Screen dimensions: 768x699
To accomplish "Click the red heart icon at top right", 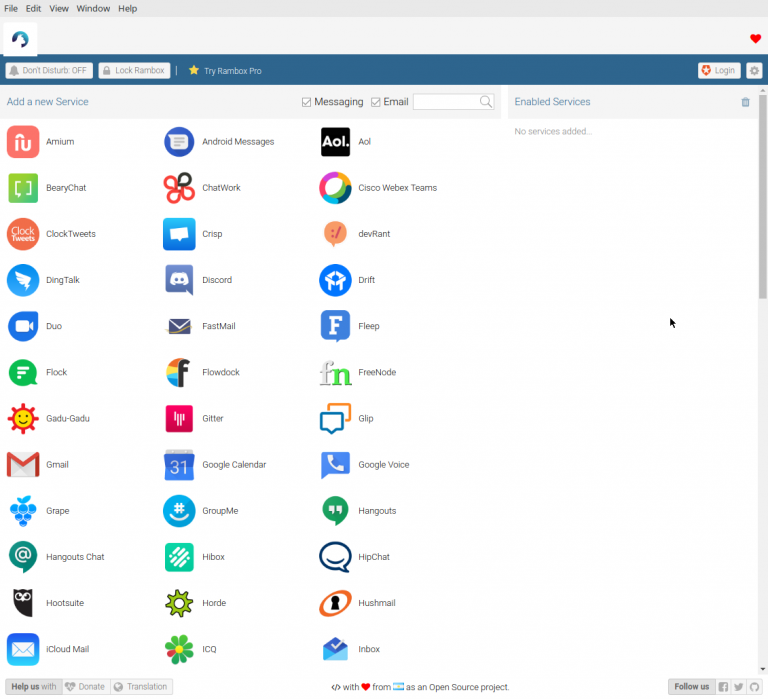I will (x=755, y=39).
